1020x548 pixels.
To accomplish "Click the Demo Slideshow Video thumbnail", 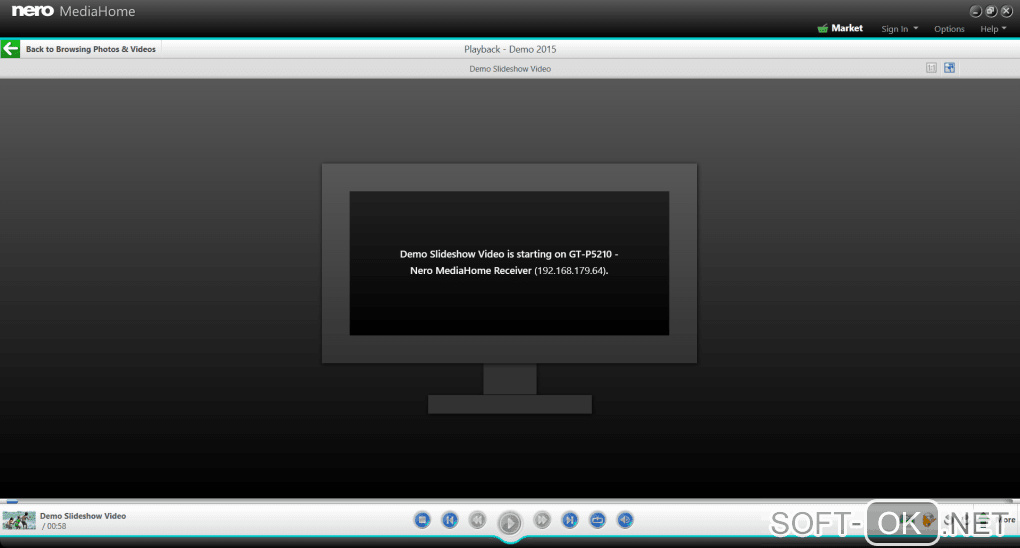I will (x=19, y=521).
